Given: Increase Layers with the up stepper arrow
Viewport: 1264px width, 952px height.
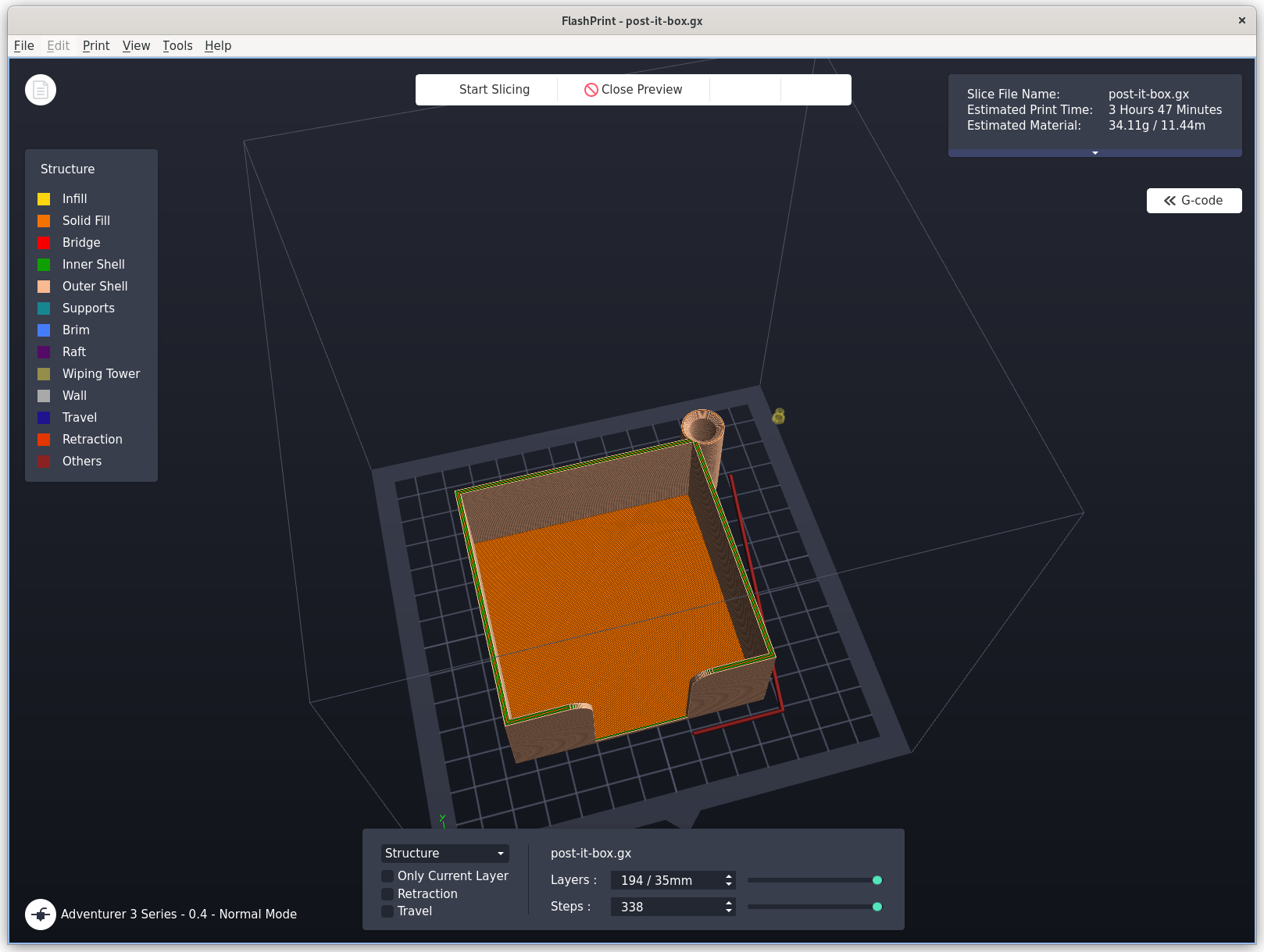Looking at the screenshot, I should 727,875.
